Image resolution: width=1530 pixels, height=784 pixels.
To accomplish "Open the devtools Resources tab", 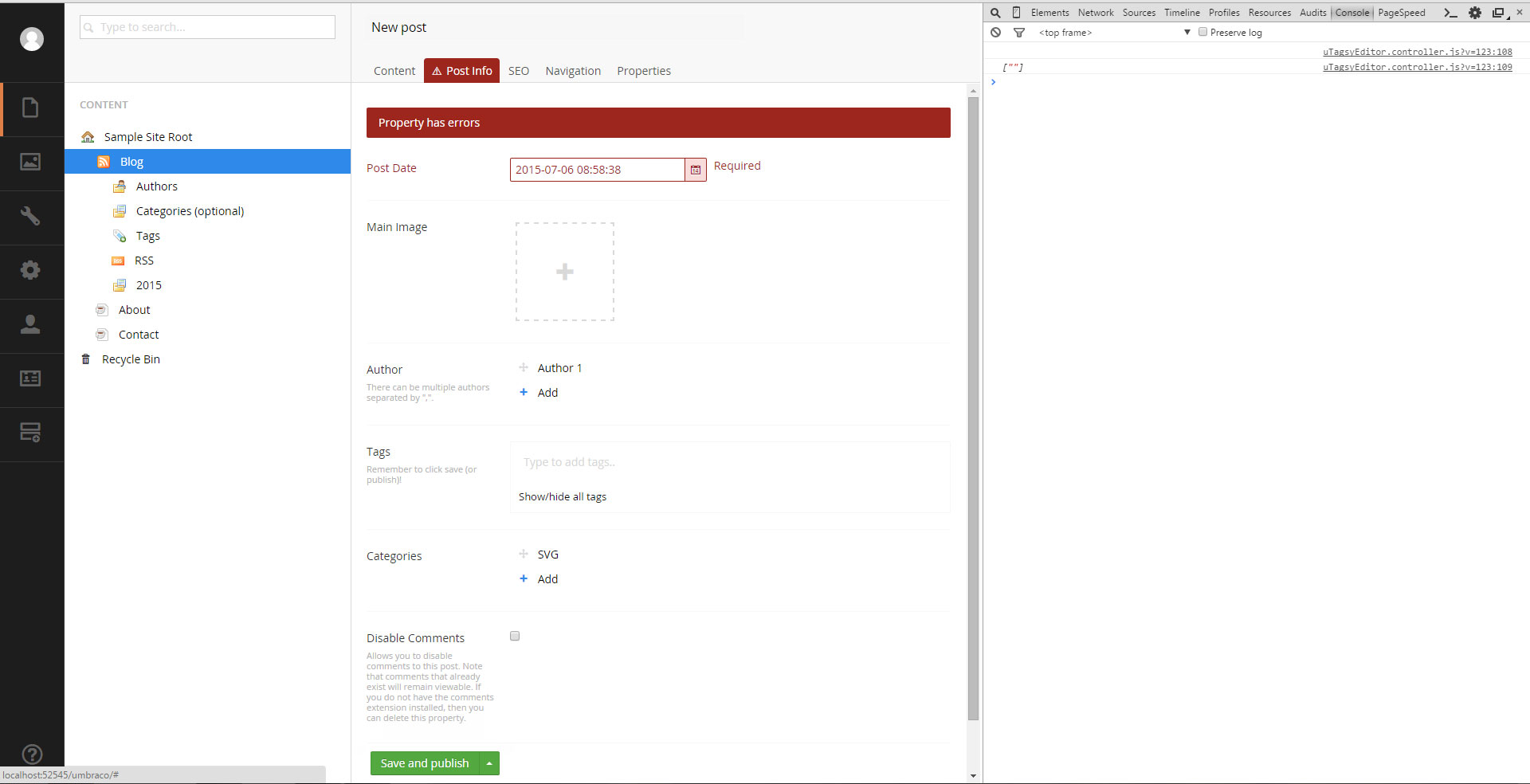I will 1269,13.
